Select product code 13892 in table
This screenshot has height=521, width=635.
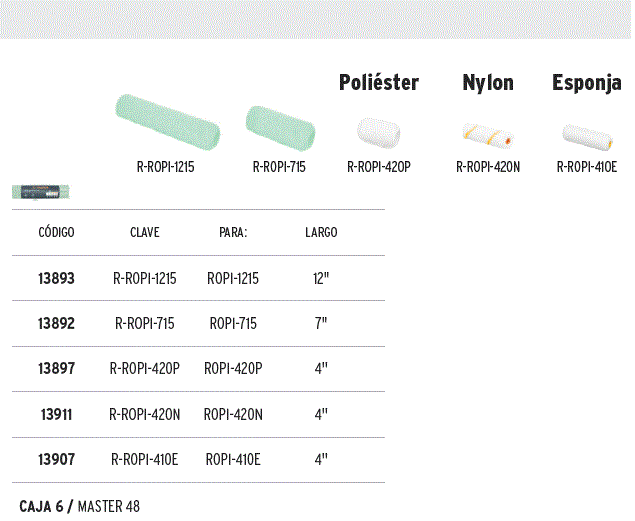[x=56, y=323]
